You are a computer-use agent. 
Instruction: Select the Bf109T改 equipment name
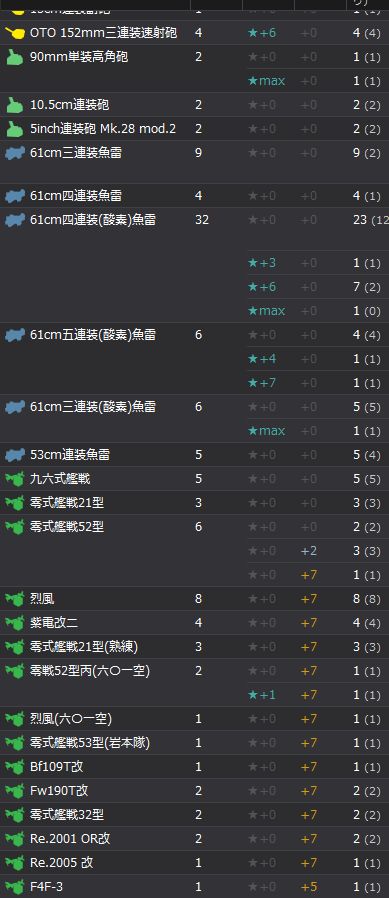pos(57,766)
